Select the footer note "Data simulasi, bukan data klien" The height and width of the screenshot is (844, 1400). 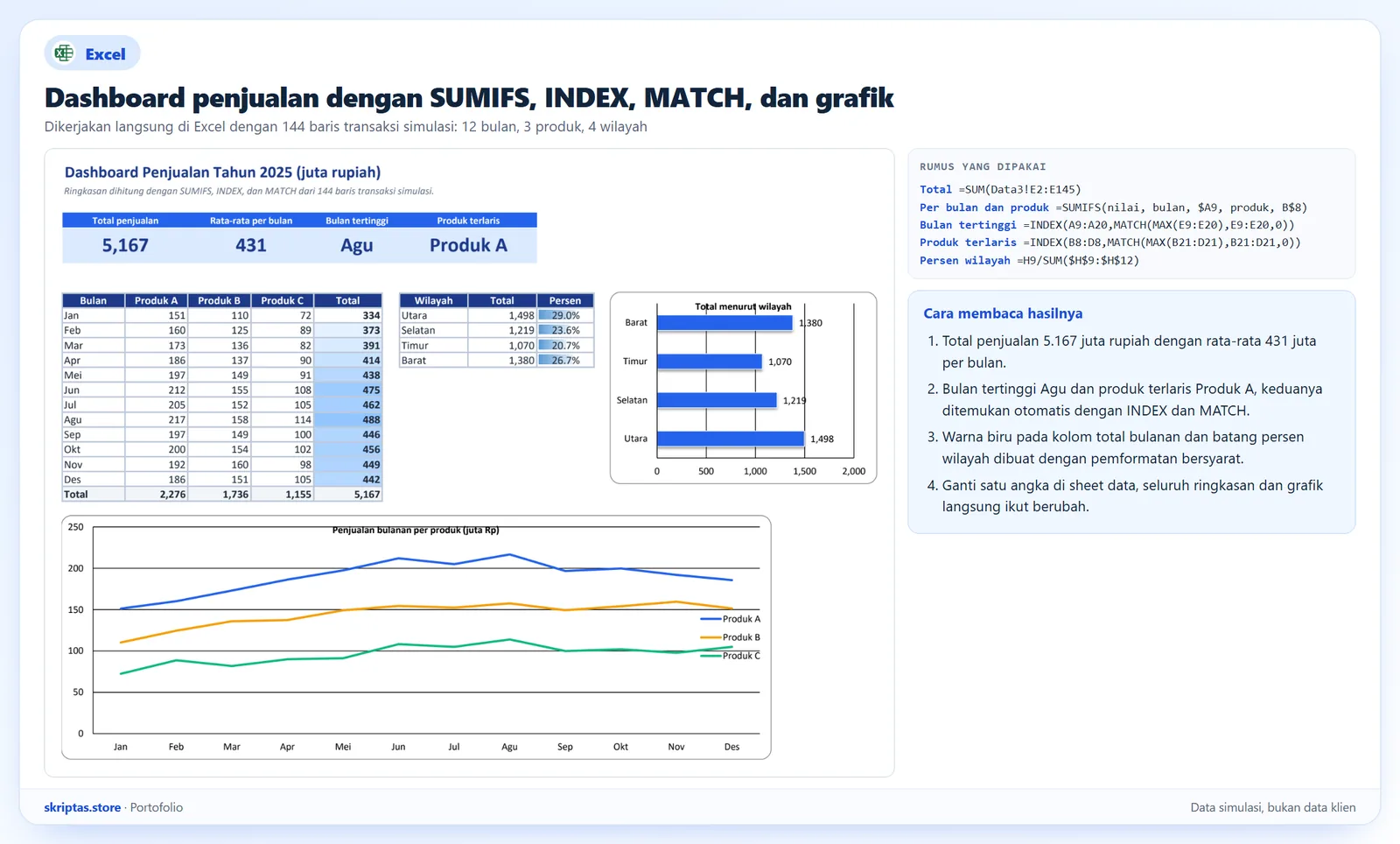coord(1273,807)
